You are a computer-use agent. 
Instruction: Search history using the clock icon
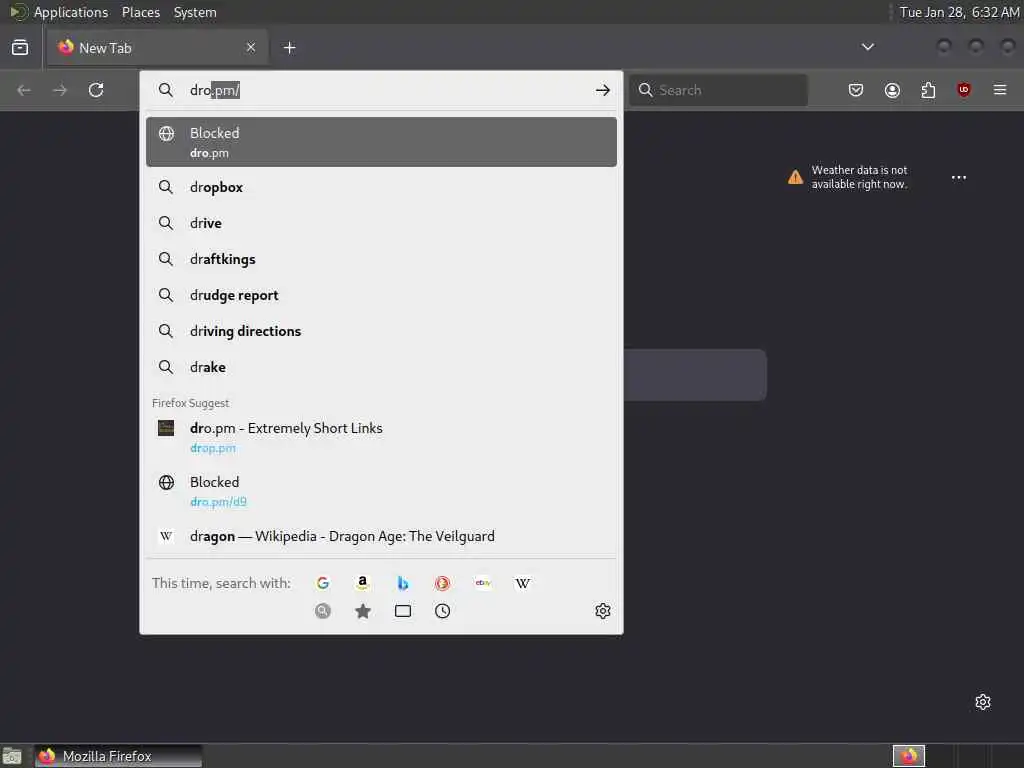[443, 611]
